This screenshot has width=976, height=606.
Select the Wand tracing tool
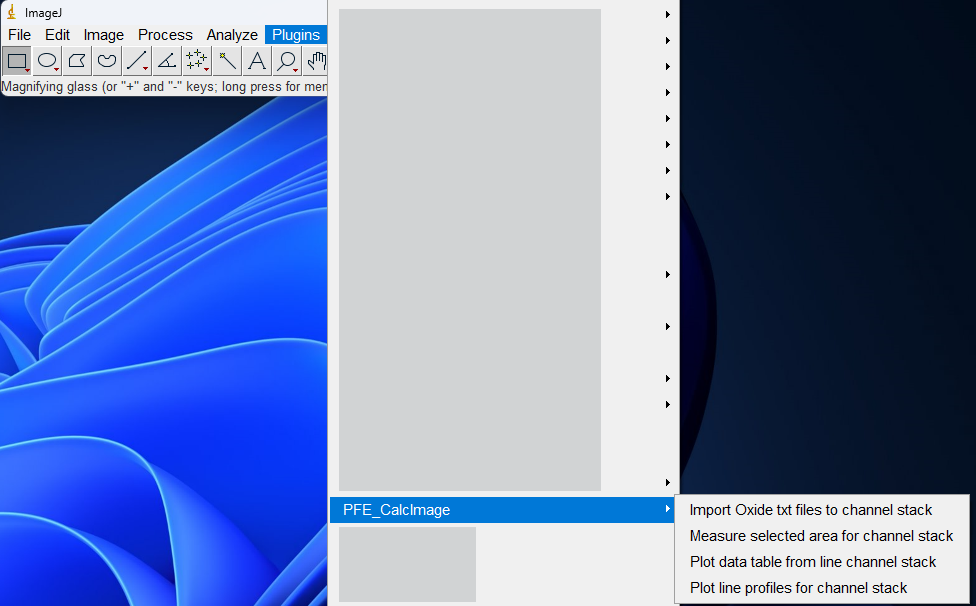tap(228, 61)
